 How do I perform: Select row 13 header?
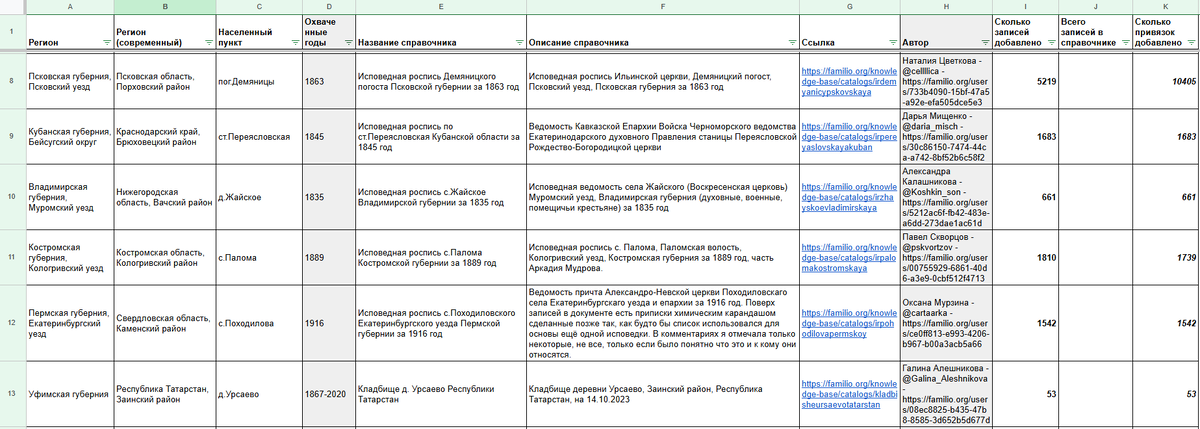click(x=12, y=394)
